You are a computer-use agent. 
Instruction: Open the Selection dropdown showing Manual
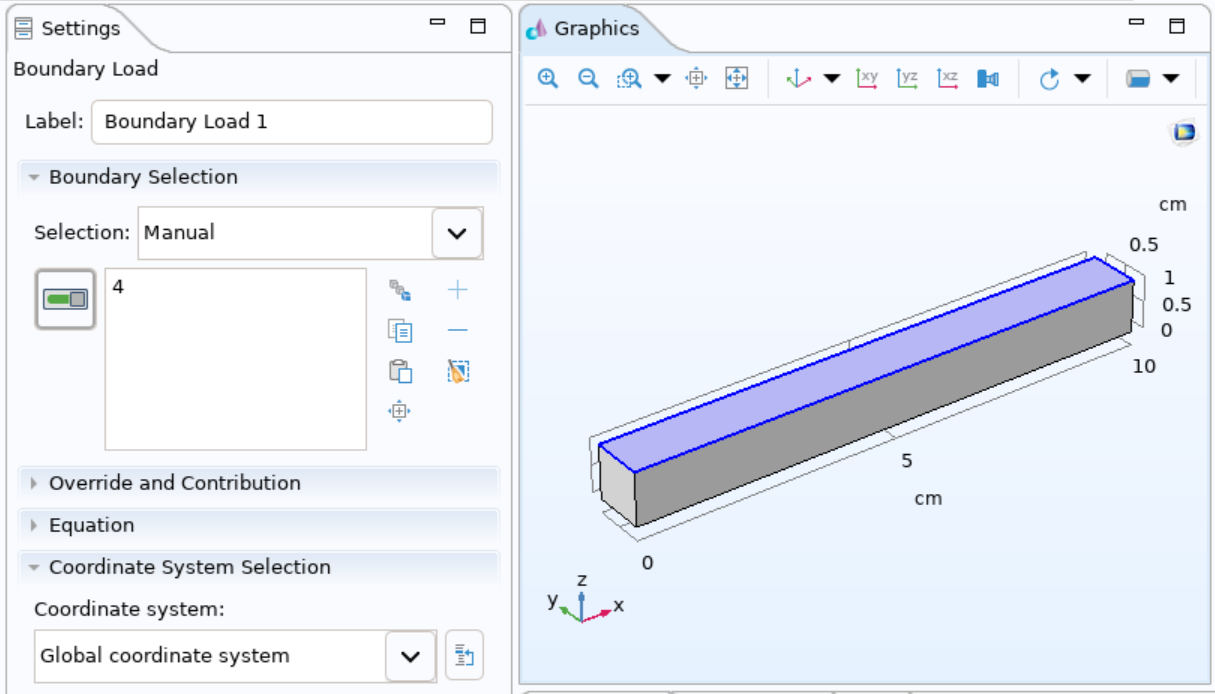coord(456,232)
